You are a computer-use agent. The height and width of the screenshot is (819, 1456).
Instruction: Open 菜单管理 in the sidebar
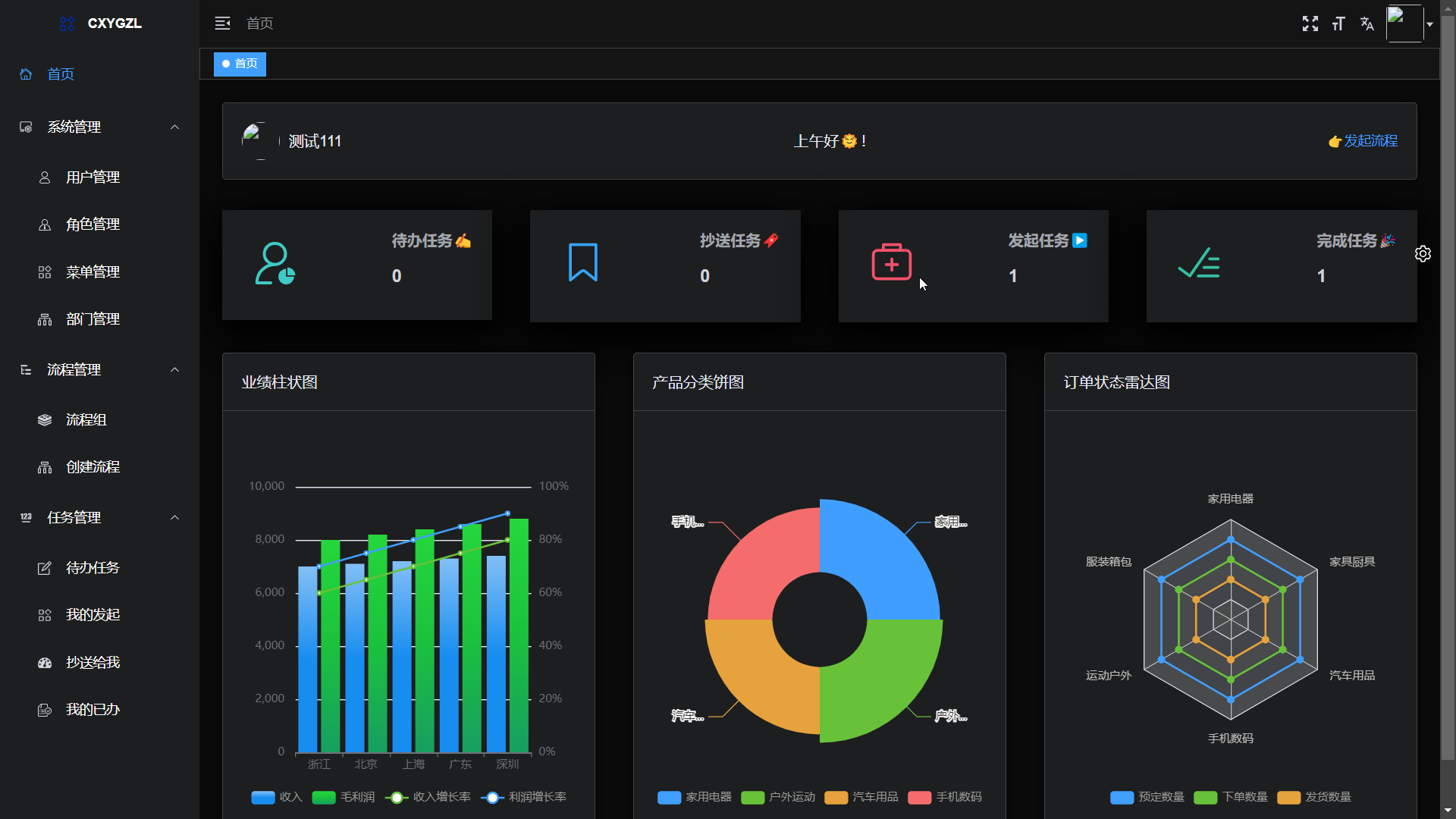99,271
